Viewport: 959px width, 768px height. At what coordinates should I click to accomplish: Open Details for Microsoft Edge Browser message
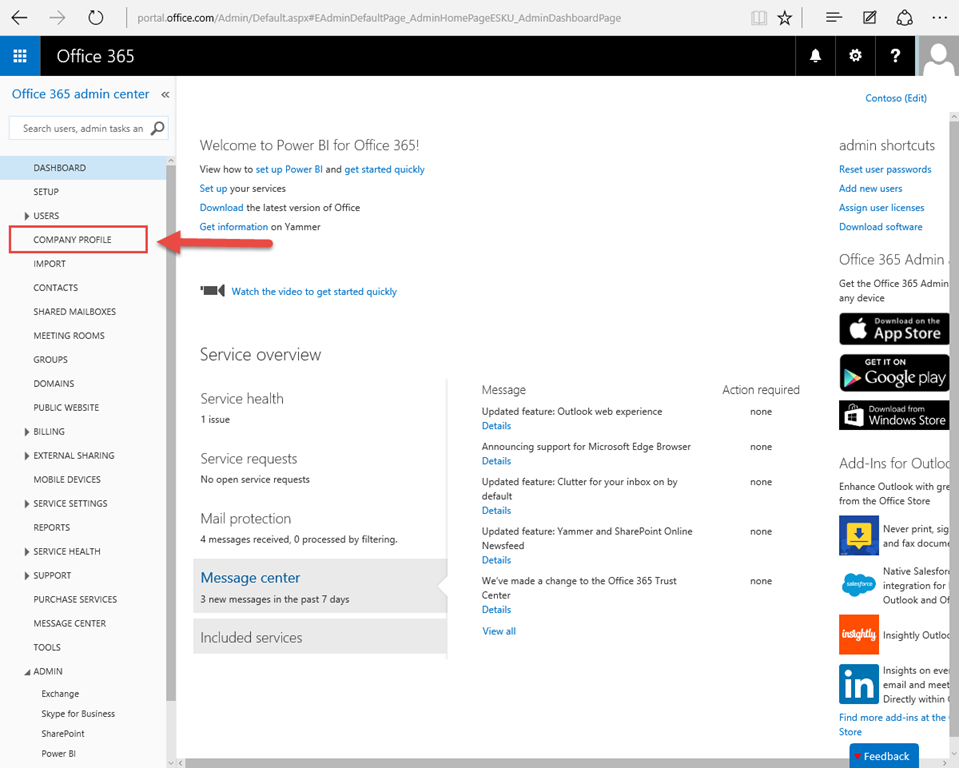coord(496,461)
